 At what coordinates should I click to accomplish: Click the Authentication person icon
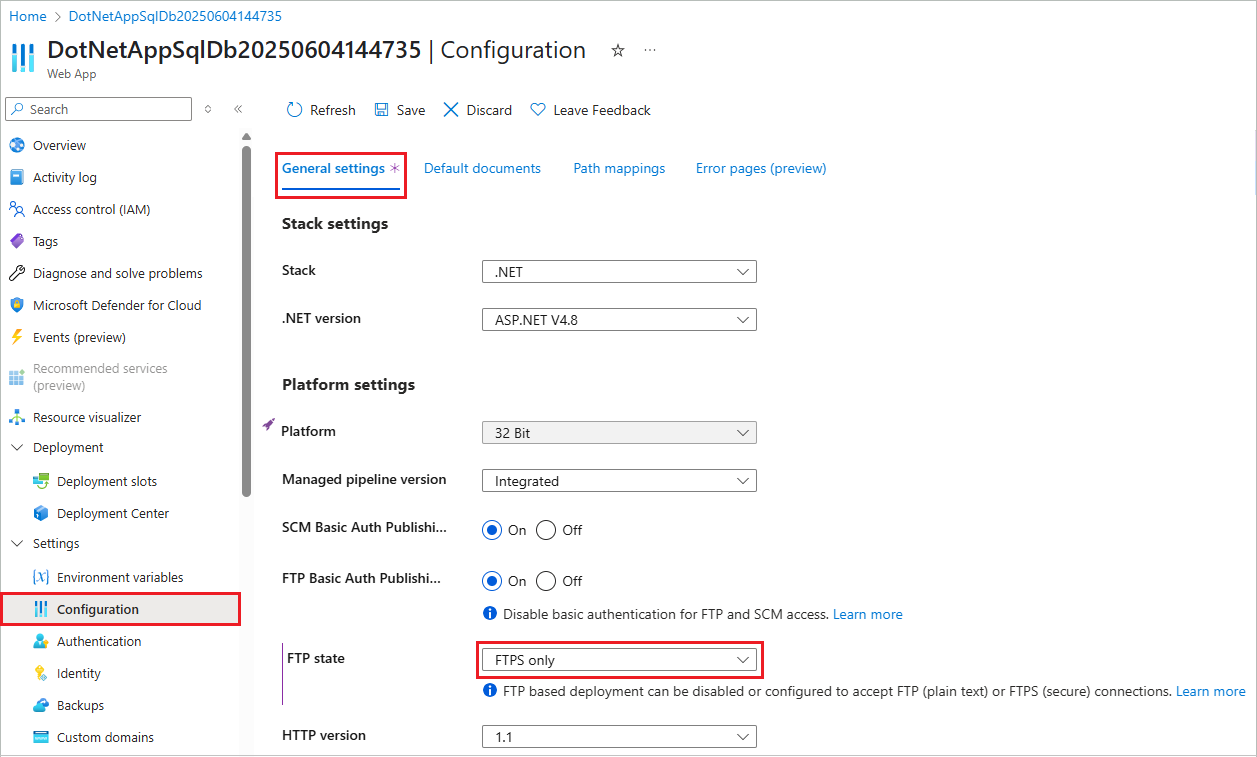pos(41,641)
